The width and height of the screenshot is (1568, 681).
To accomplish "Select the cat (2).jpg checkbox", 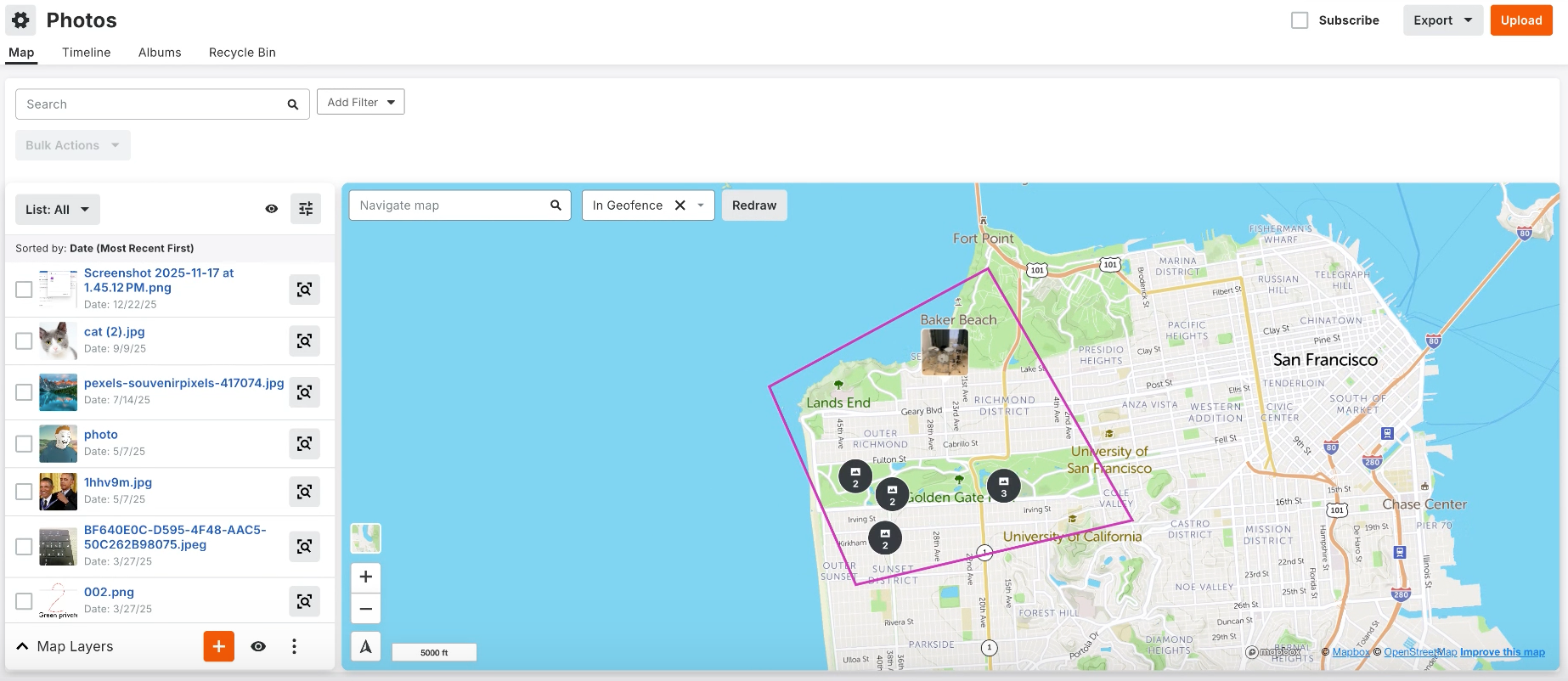I will (24, 341).
